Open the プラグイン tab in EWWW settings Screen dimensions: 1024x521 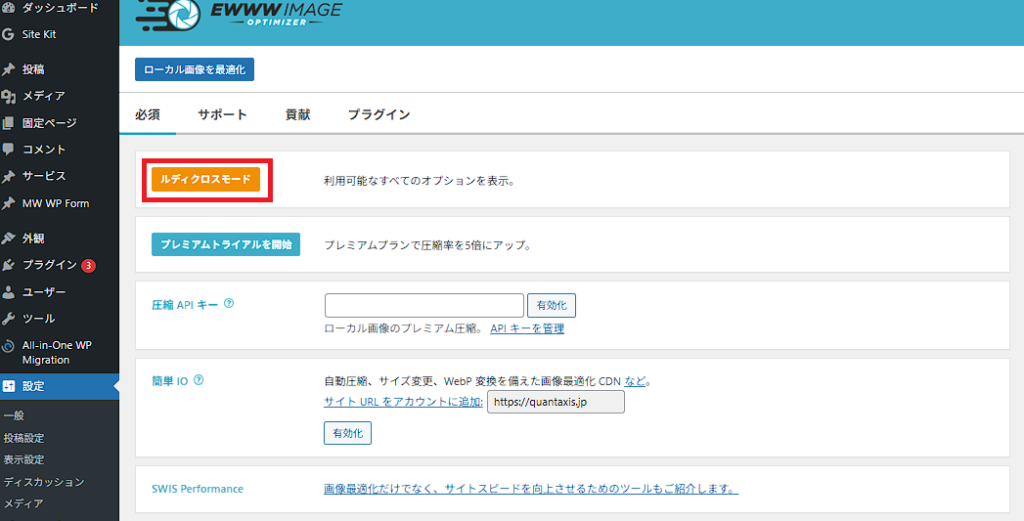click(x=378, y=115)
